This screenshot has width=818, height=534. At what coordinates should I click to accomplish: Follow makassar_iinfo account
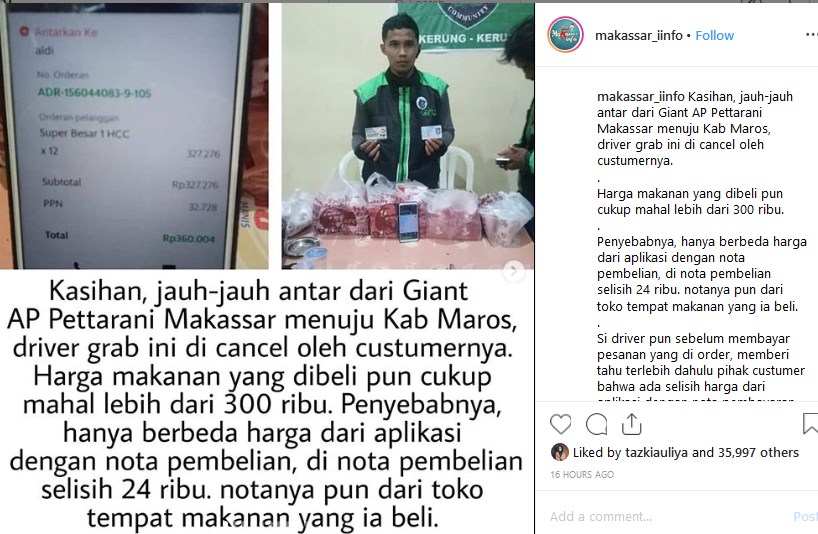point(714,35)
